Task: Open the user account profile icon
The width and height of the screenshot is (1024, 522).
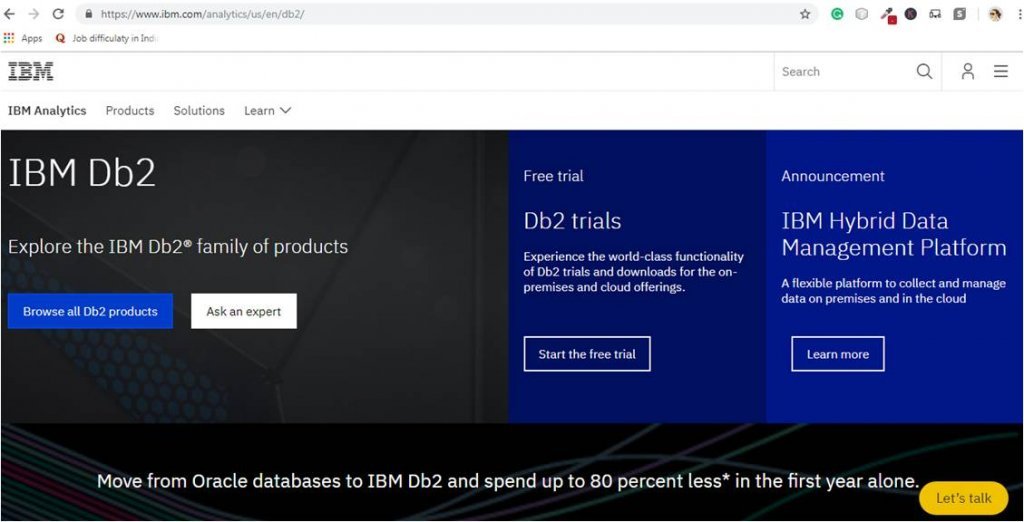Action: [967, 72]
